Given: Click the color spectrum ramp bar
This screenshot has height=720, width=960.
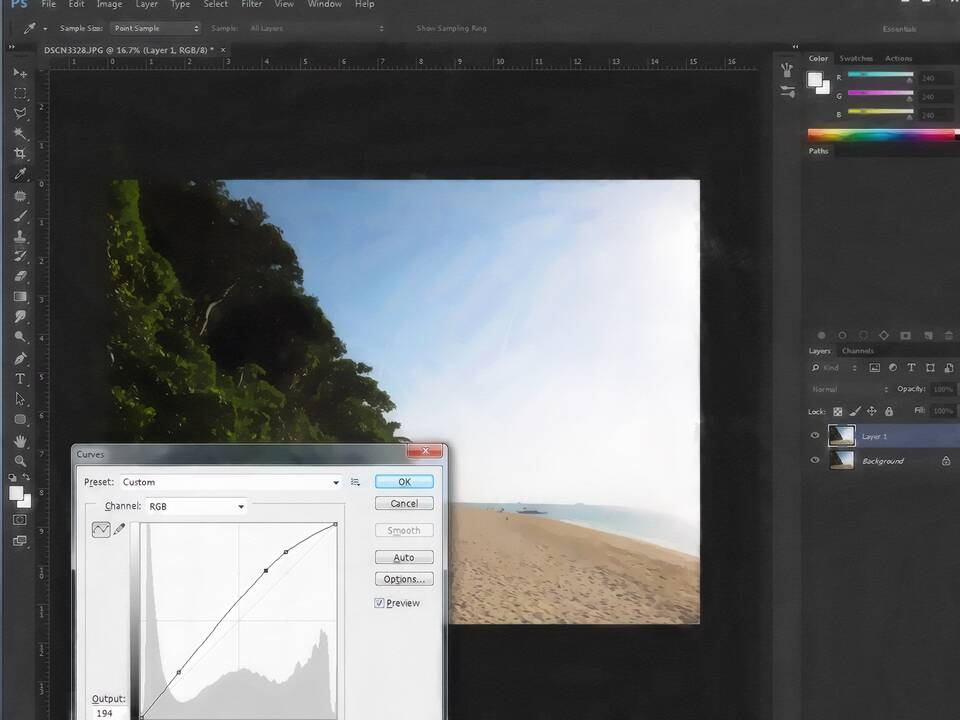Looking at the screenshot, I should (x=880, y=135).
